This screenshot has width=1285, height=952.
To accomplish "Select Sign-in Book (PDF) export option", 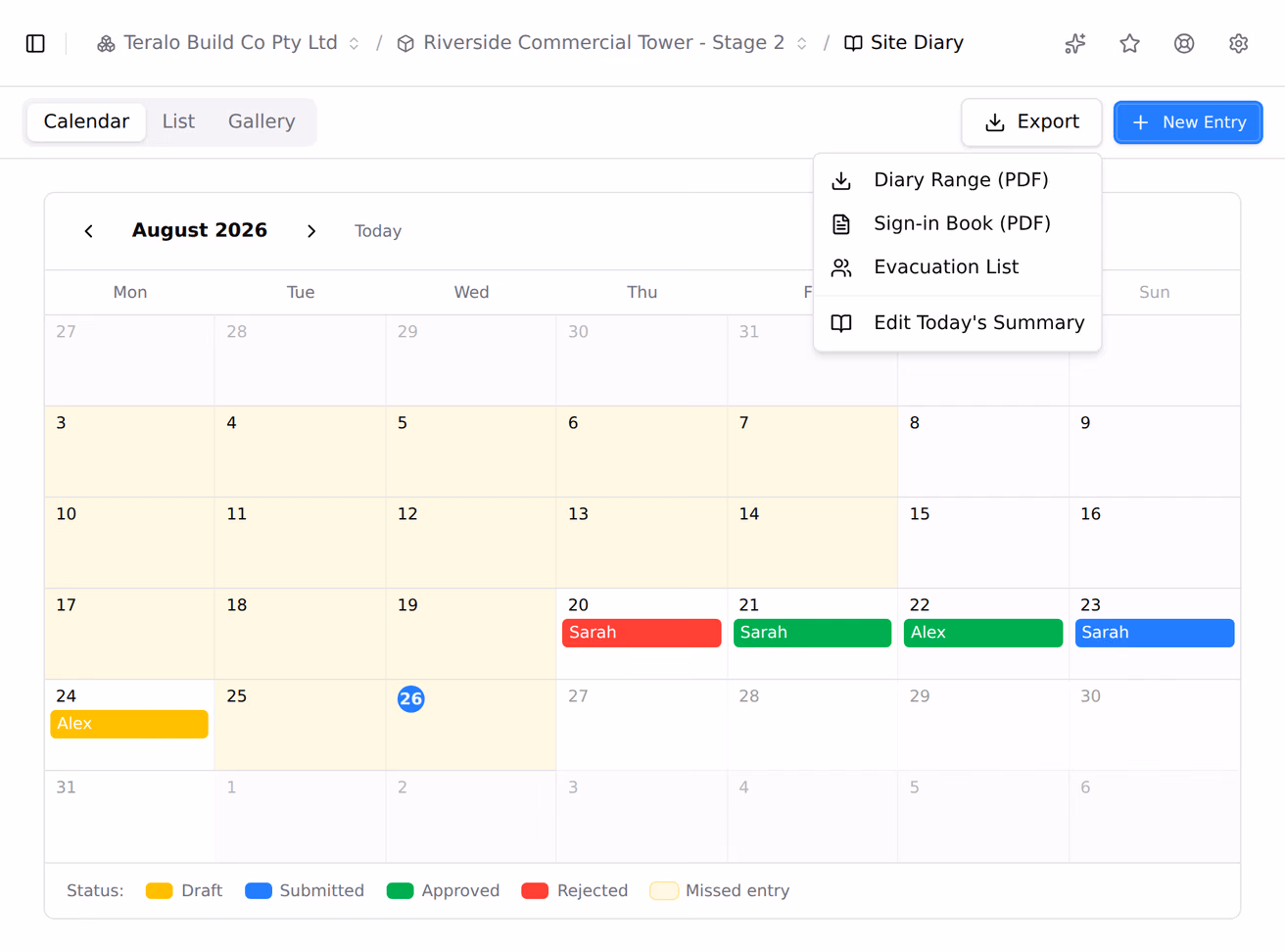I will tap(957, 223).
